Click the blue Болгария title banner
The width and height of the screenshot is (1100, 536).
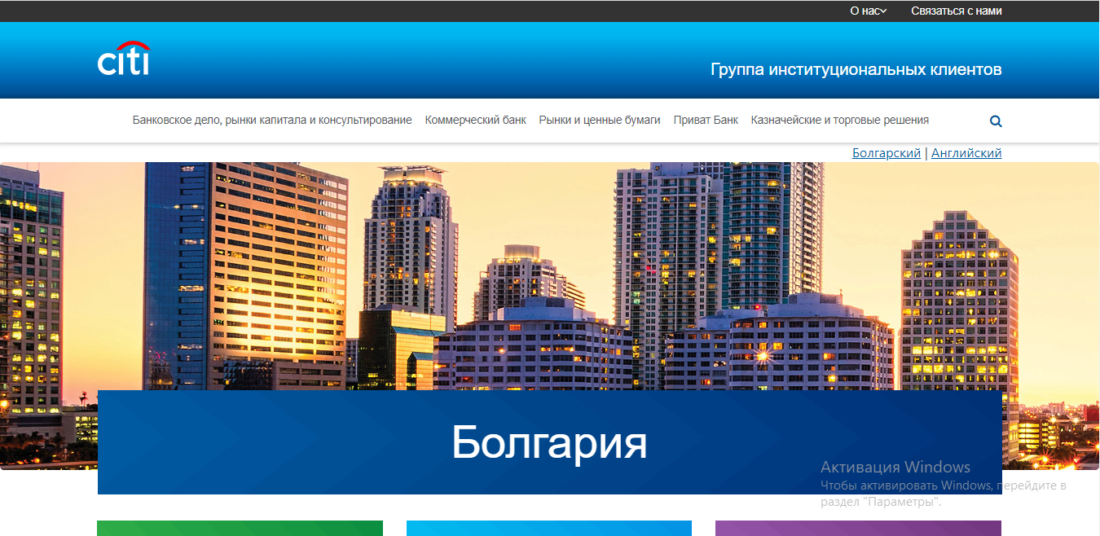[x=549, y=441]
